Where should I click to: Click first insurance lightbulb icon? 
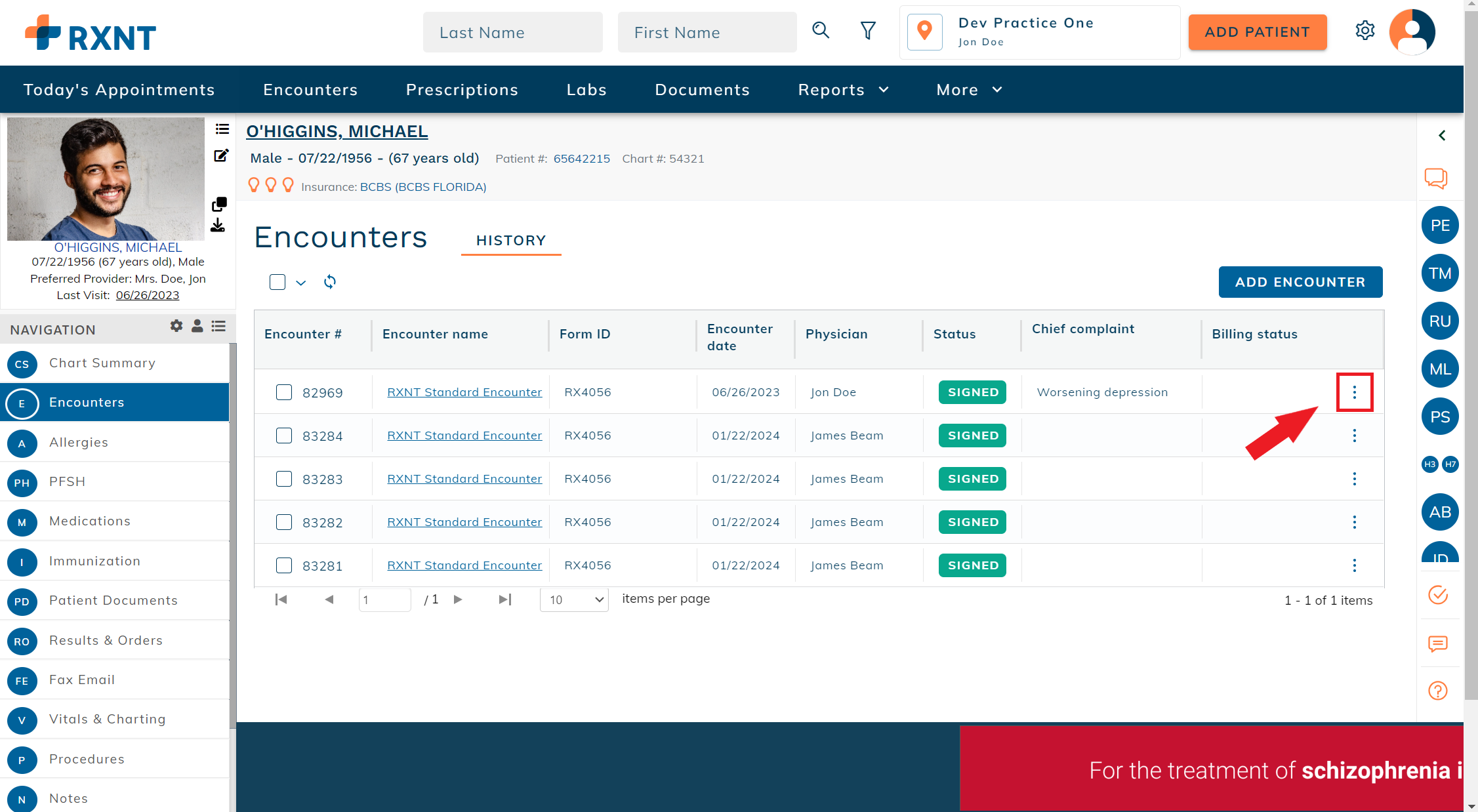click(x=254, y=185)
